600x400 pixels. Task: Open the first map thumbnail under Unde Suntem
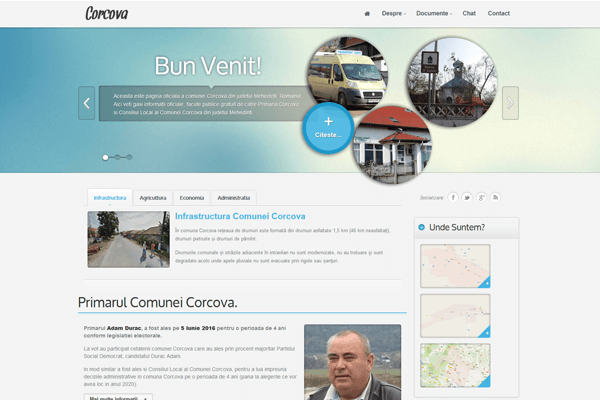[455, 266]
